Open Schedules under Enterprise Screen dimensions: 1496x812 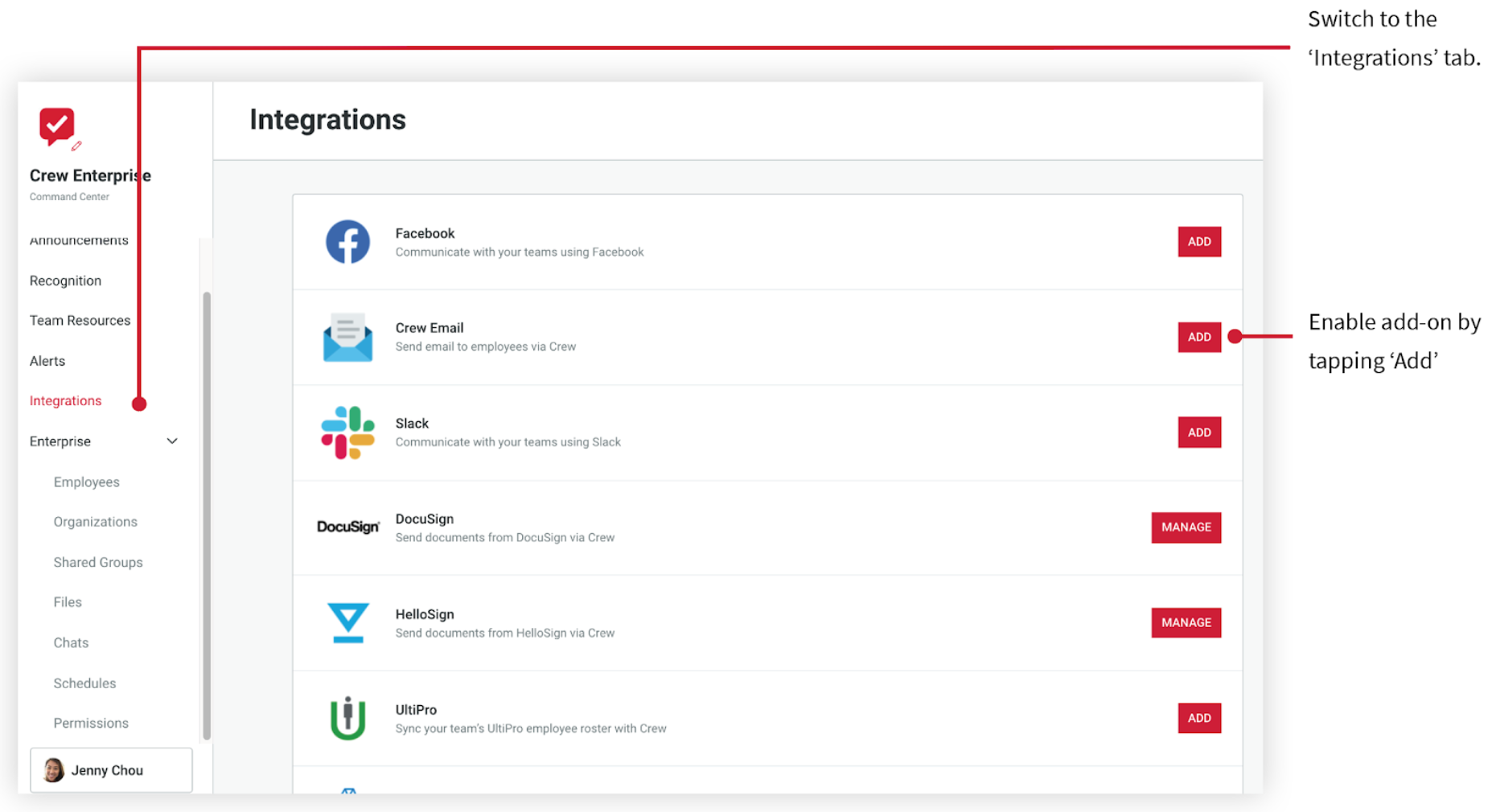(84, 683)
